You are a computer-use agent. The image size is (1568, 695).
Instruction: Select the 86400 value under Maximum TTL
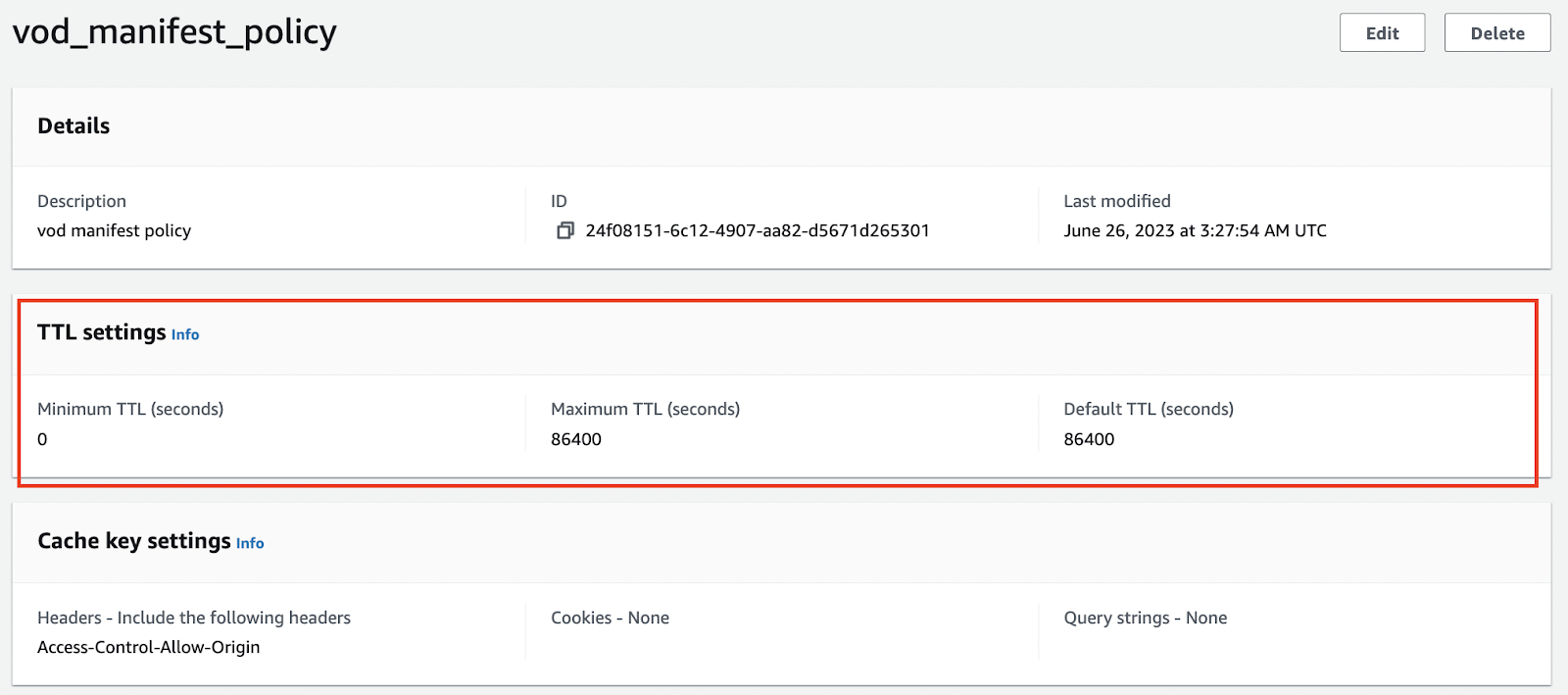click(576, 439)
